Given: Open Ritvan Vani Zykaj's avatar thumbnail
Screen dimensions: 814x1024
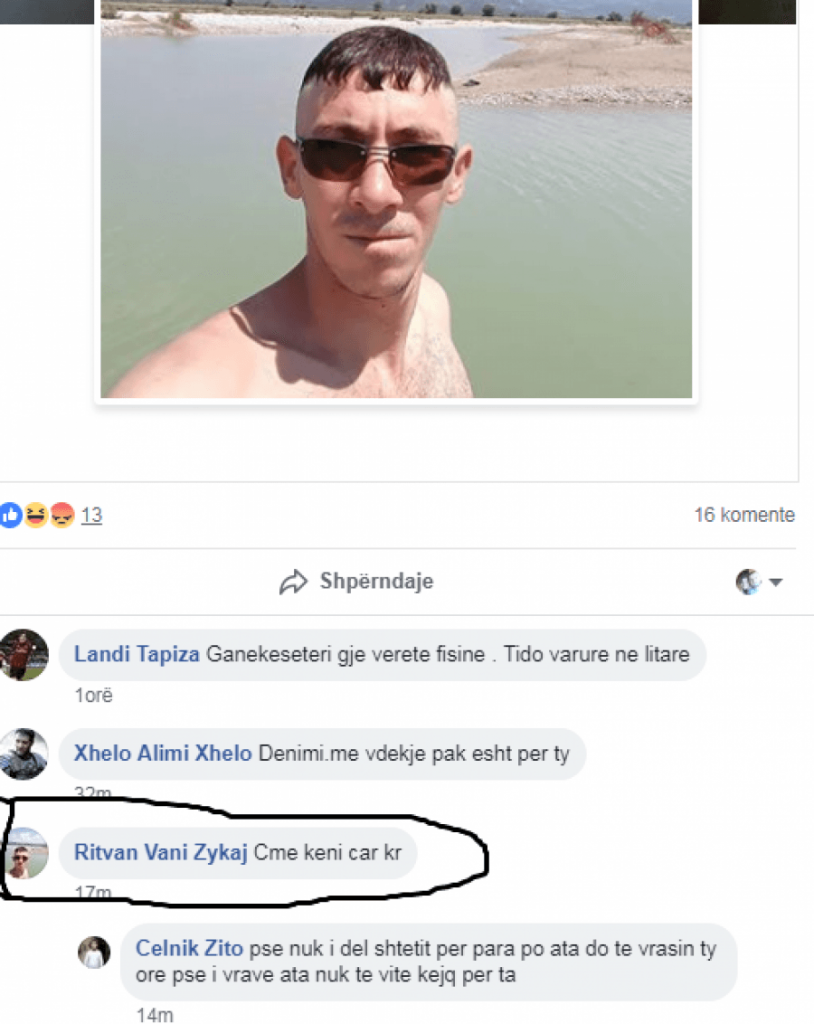Looking at the screenshot, I should tap(26, 853).
